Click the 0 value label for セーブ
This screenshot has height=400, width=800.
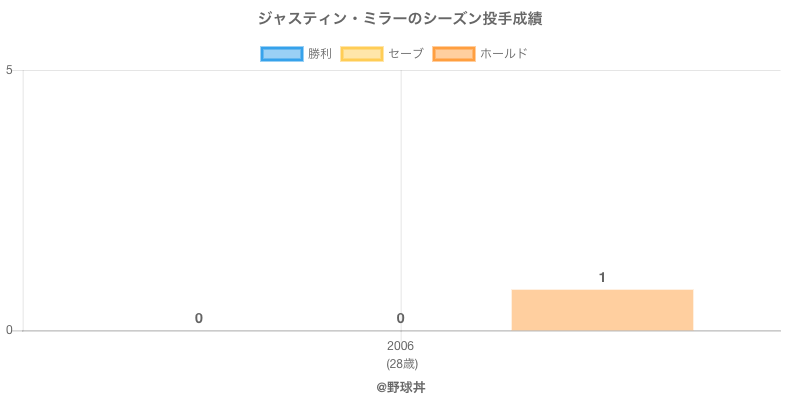(400, 318)
